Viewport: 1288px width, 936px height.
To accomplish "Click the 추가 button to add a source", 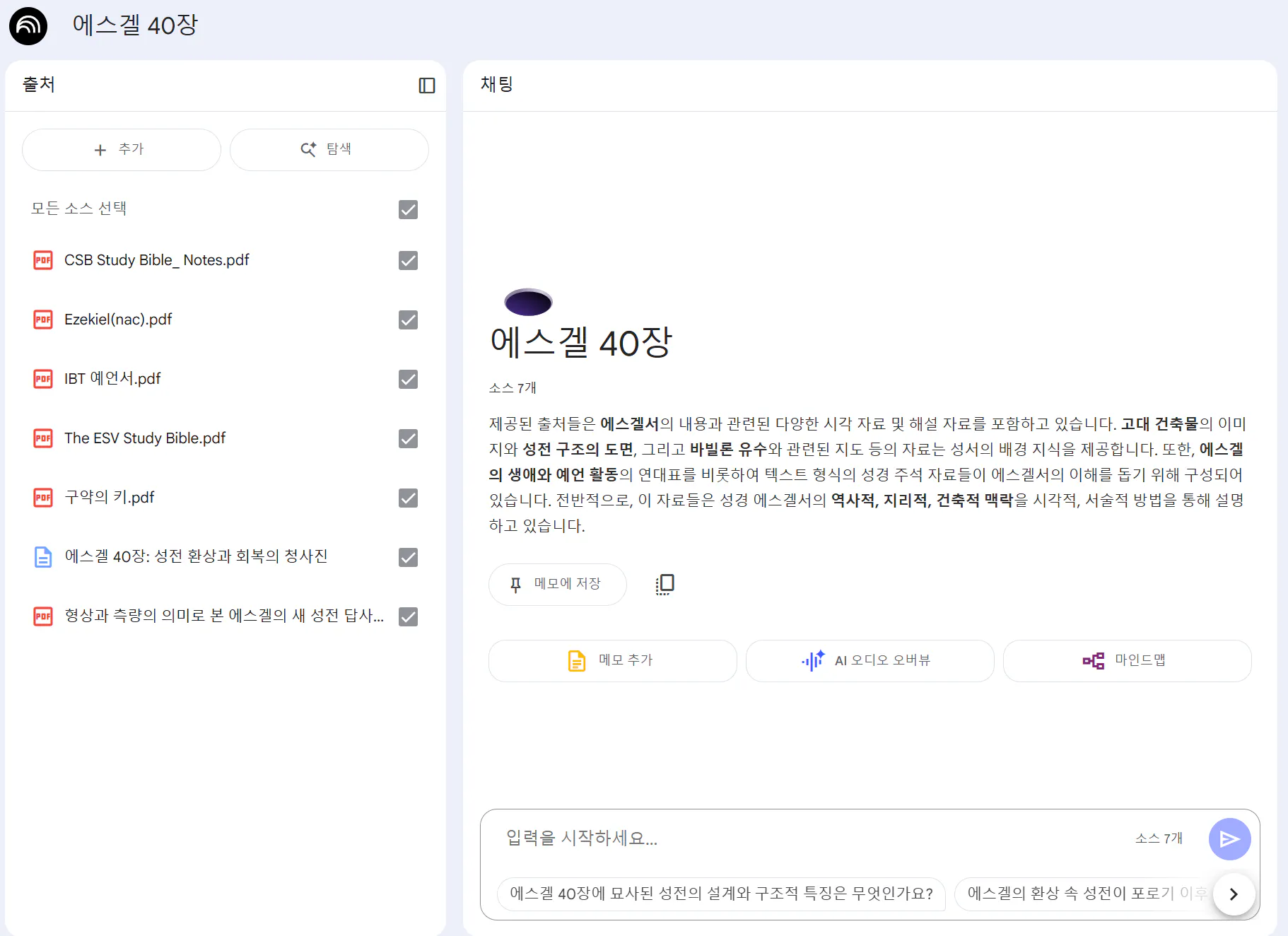I will coord(122,150).
